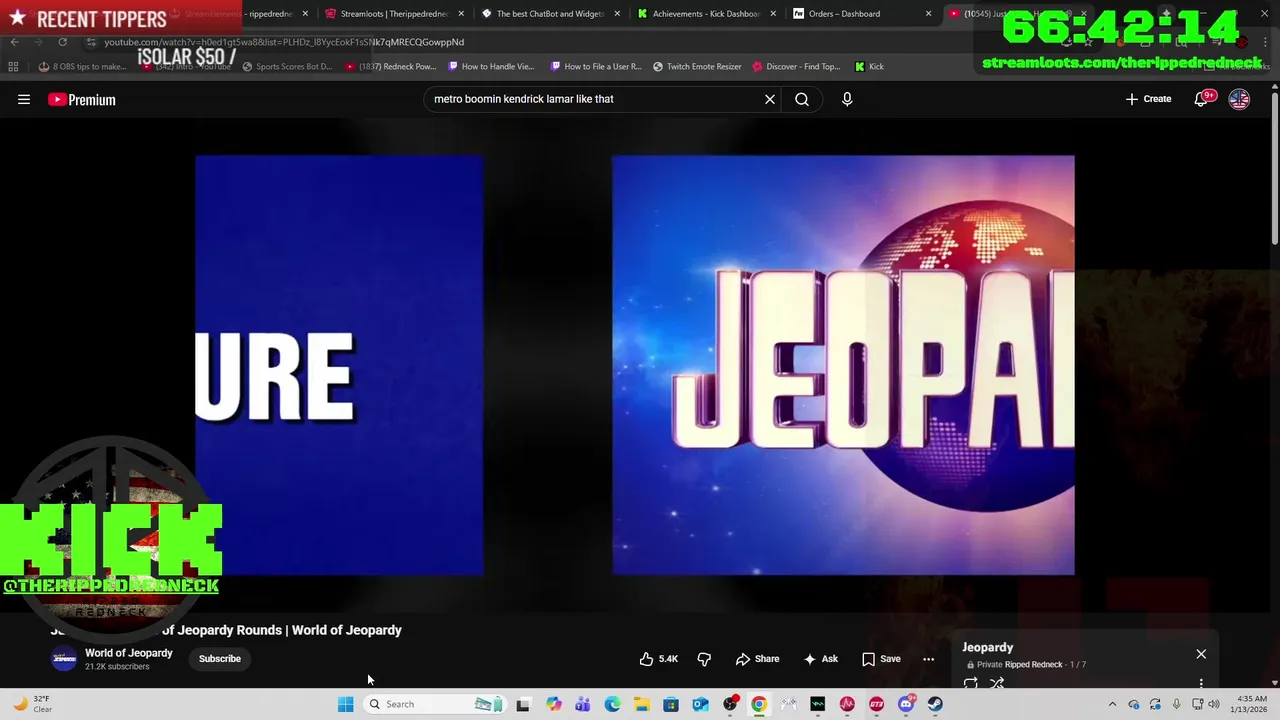This screenshot has height=720, width=1280.
Task: Click the Ask button
Action: tap(820, 659)
